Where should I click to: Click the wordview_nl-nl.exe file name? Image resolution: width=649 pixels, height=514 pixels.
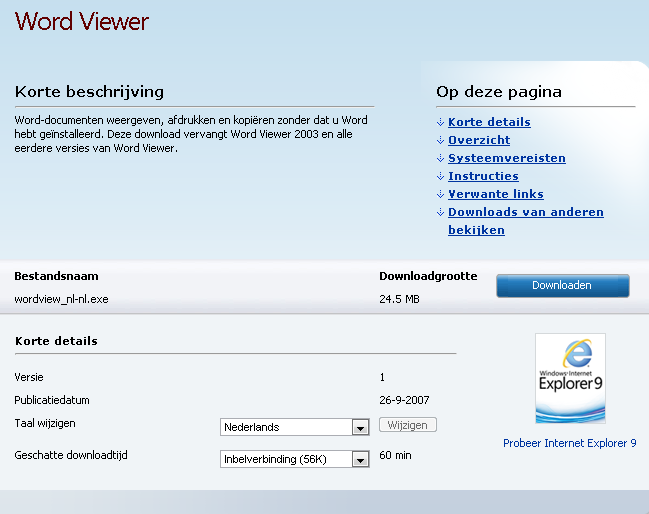tap(61, 298)
